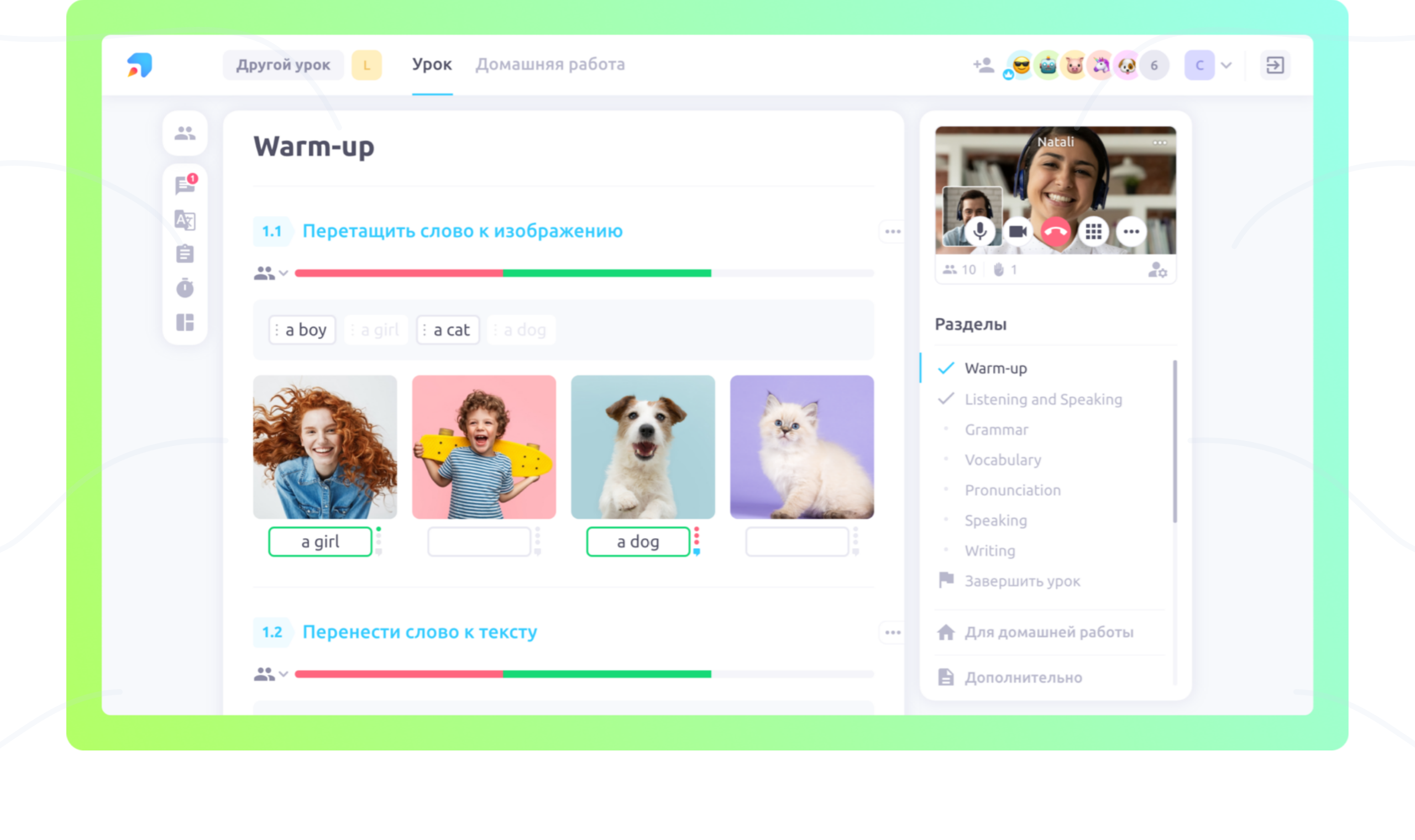Open the translator icon in left sidebar
The height and width of the screenshot is (840, 1415).
(x=185, y=220)
